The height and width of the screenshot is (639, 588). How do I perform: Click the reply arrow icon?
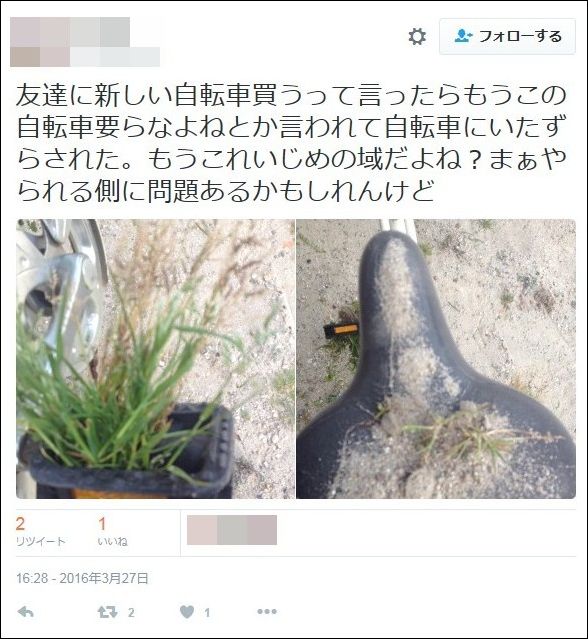tap(26, 612)
